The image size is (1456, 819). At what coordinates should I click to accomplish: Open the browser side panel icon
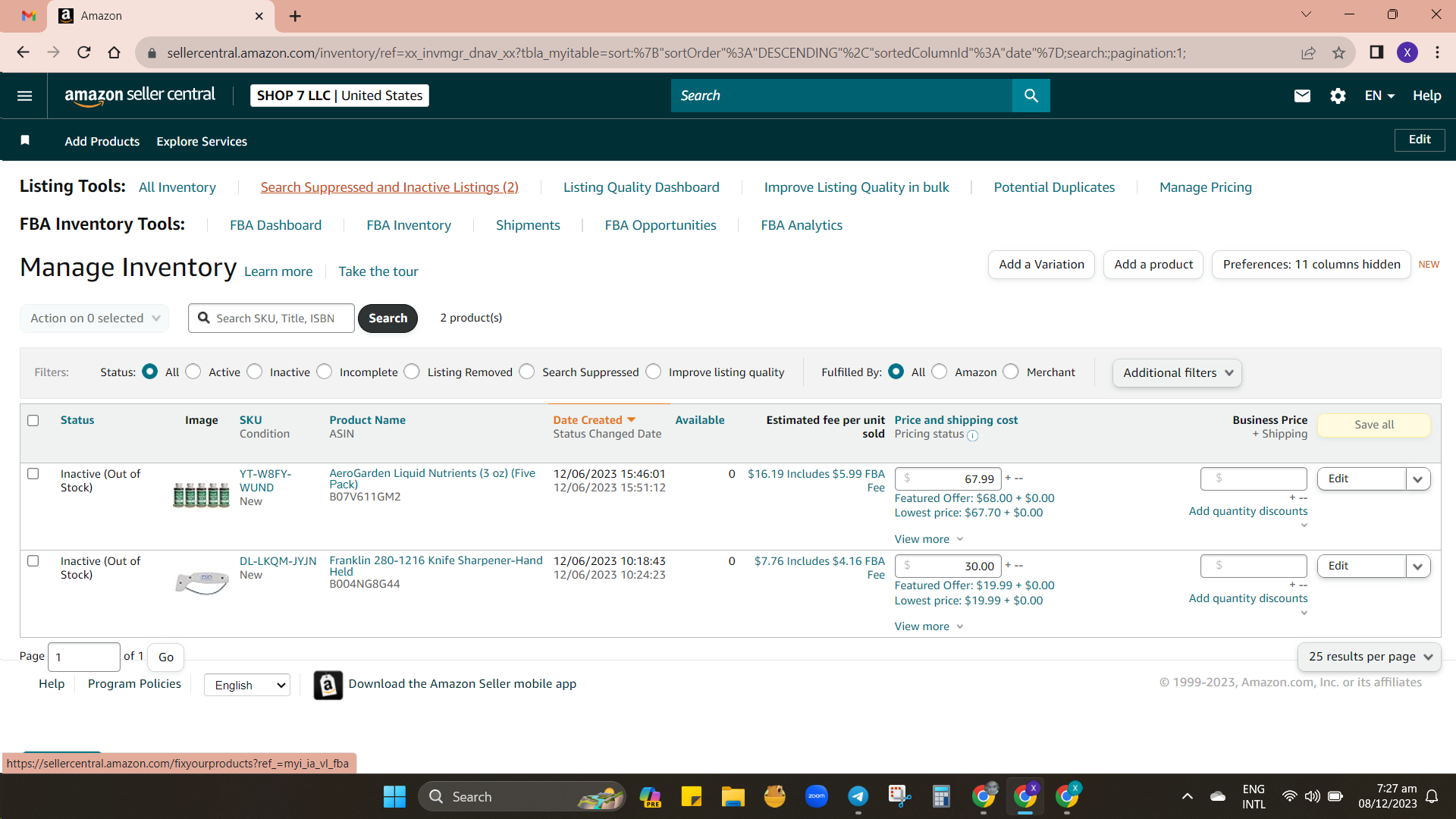tap(1376, 52)
